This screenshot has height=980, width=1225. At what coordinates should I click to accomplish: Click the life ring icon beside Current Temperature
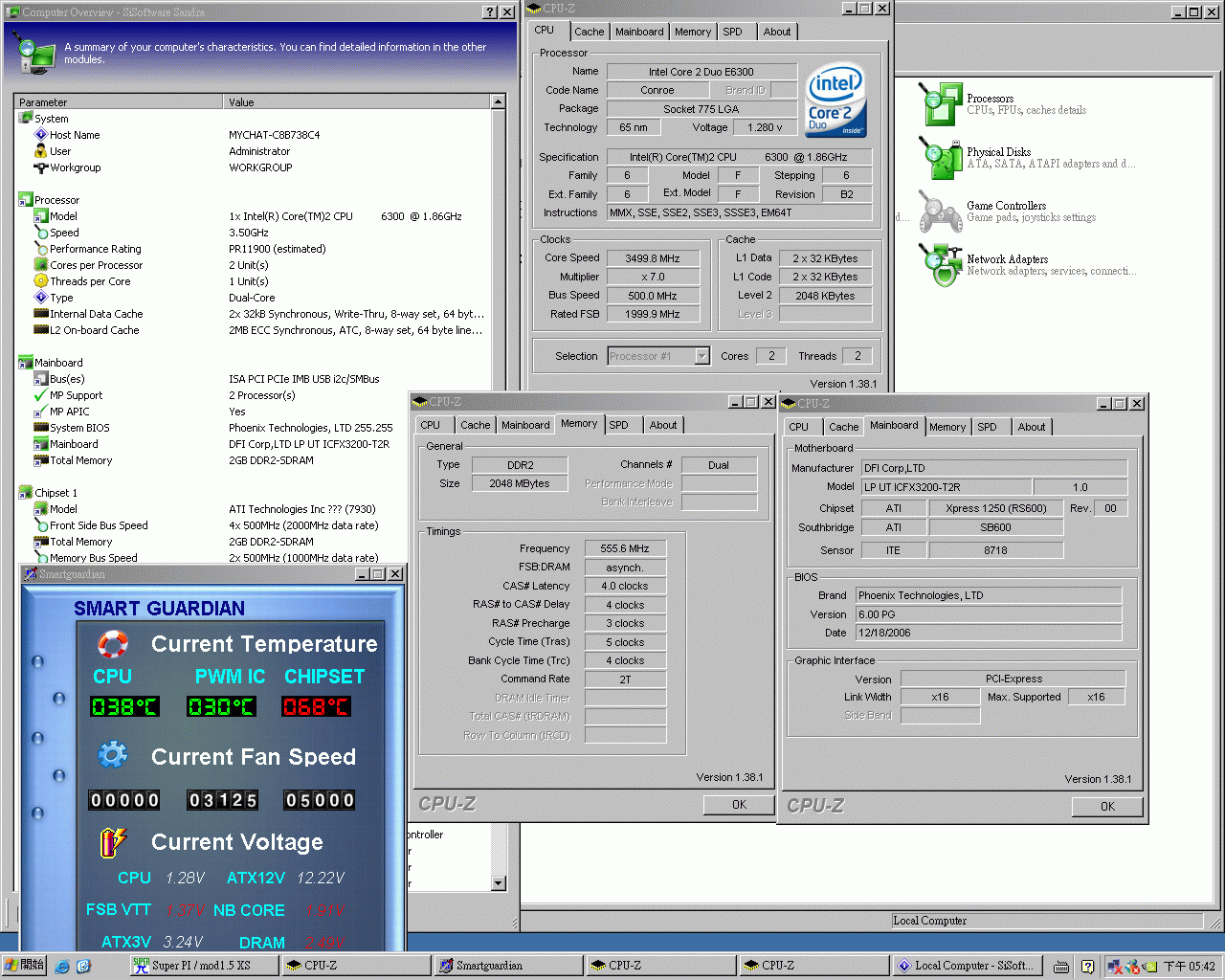coord(113,644)
